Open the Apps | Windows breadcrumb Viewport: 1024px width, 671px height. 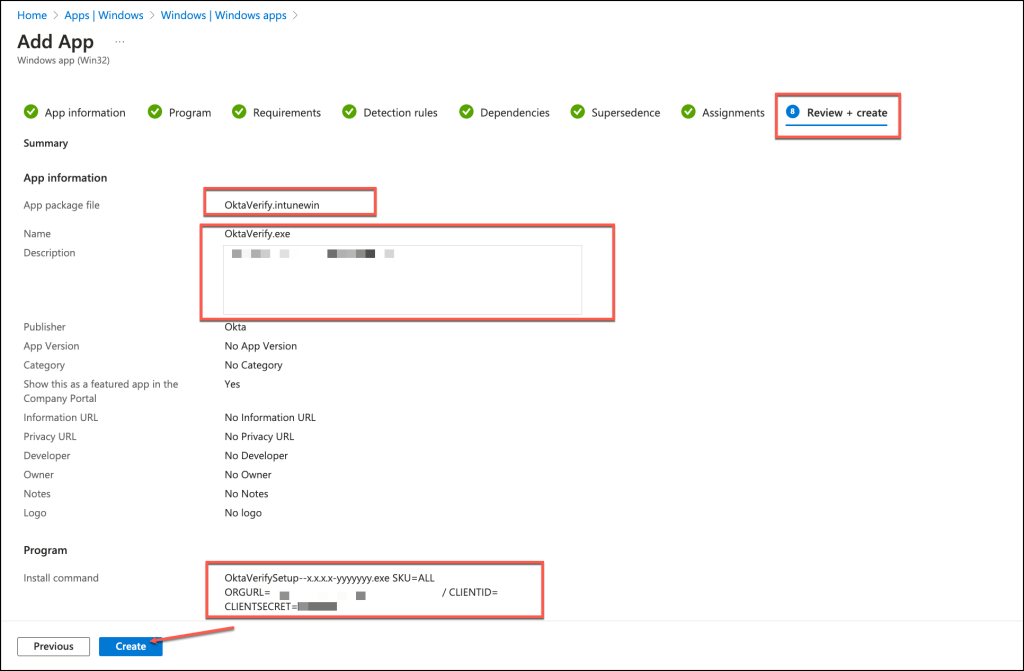[x=103, y=15]
